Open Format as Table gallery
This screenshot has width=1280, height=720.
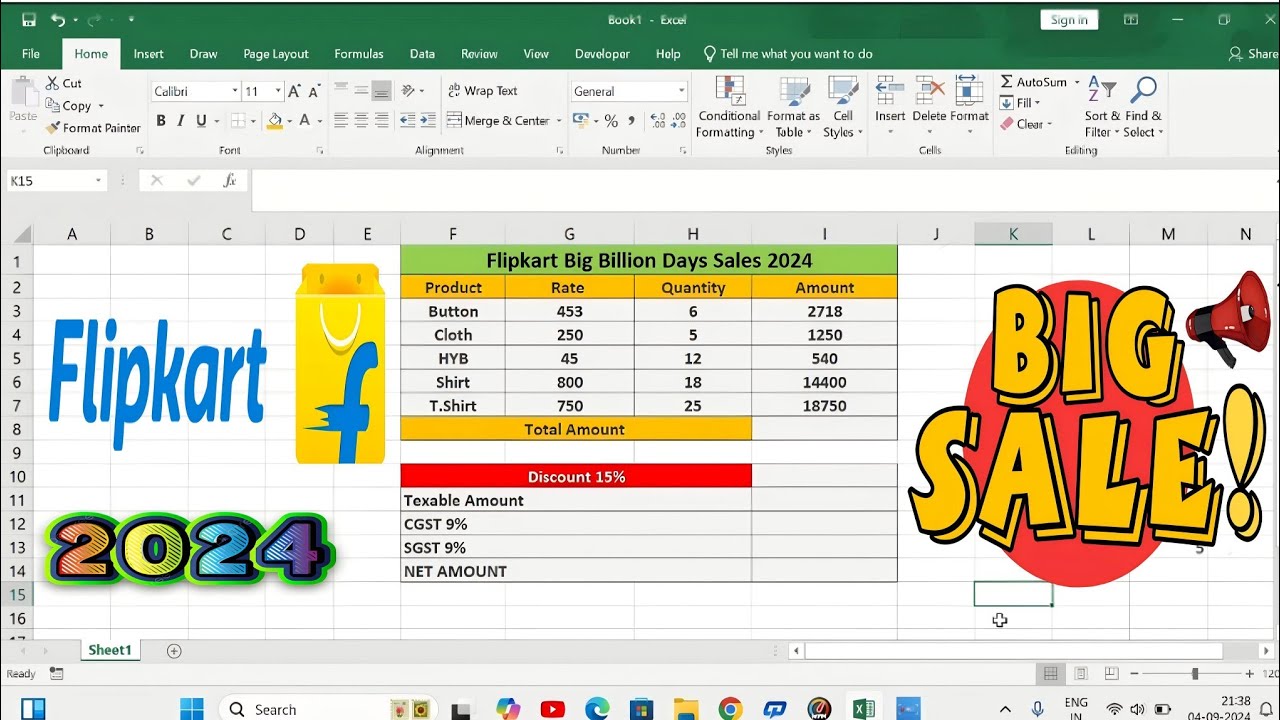pyautogui.click(x=793, y=108)
